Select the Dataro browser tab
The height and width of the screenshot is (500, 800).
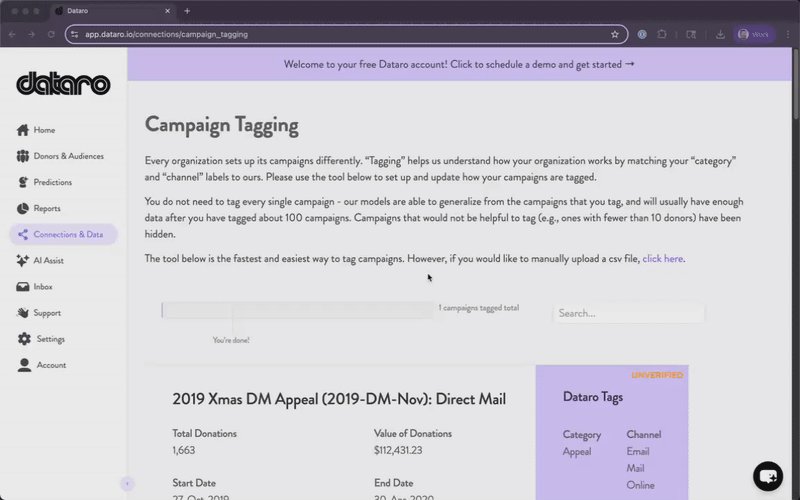tap(111, 11)
